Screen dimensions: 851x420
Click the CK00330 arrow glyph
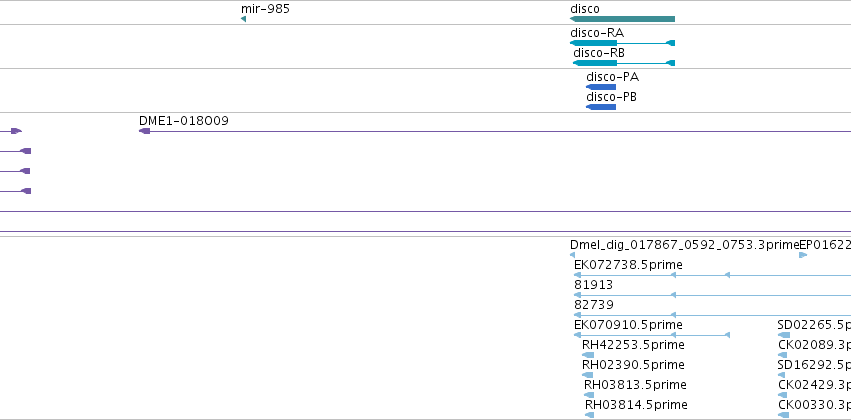click(784, 415)
